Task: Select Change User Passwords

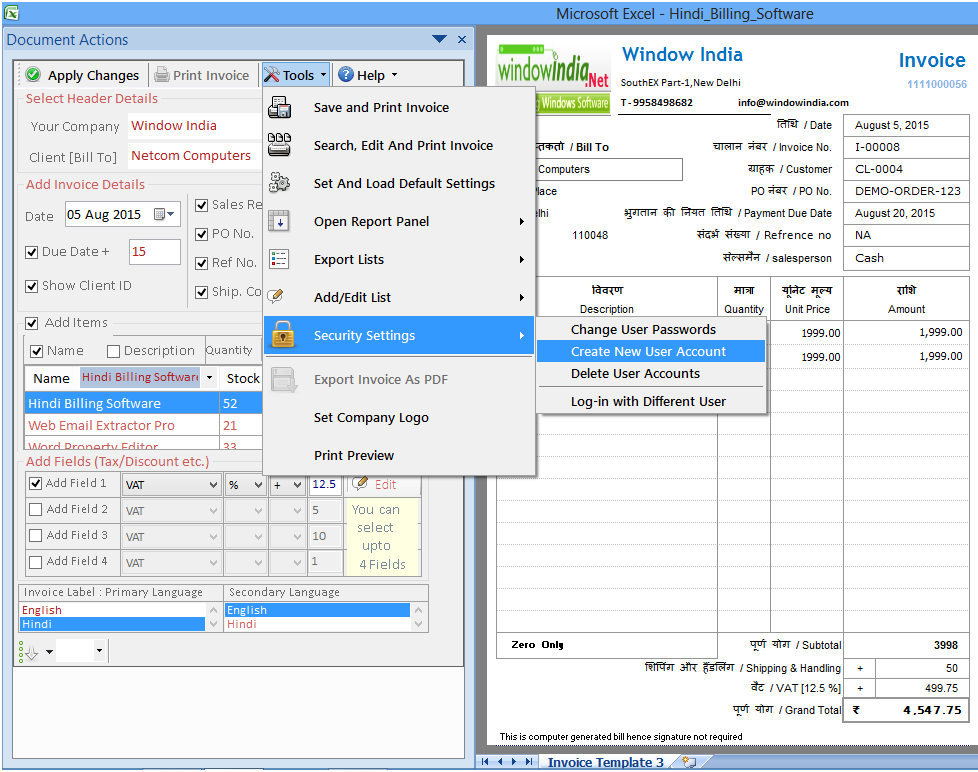Action: (651, 329)
